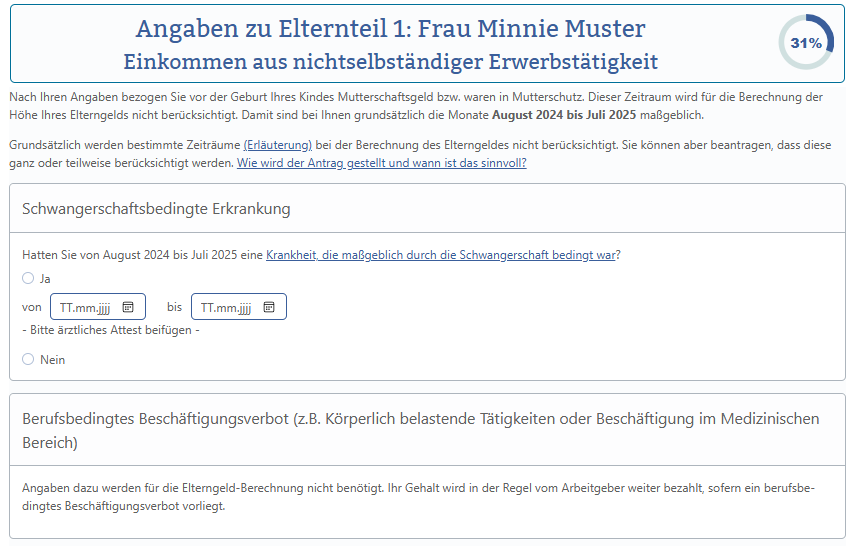Focus the 'bis' date input field
852x546 pixels.
click(239, 307)
